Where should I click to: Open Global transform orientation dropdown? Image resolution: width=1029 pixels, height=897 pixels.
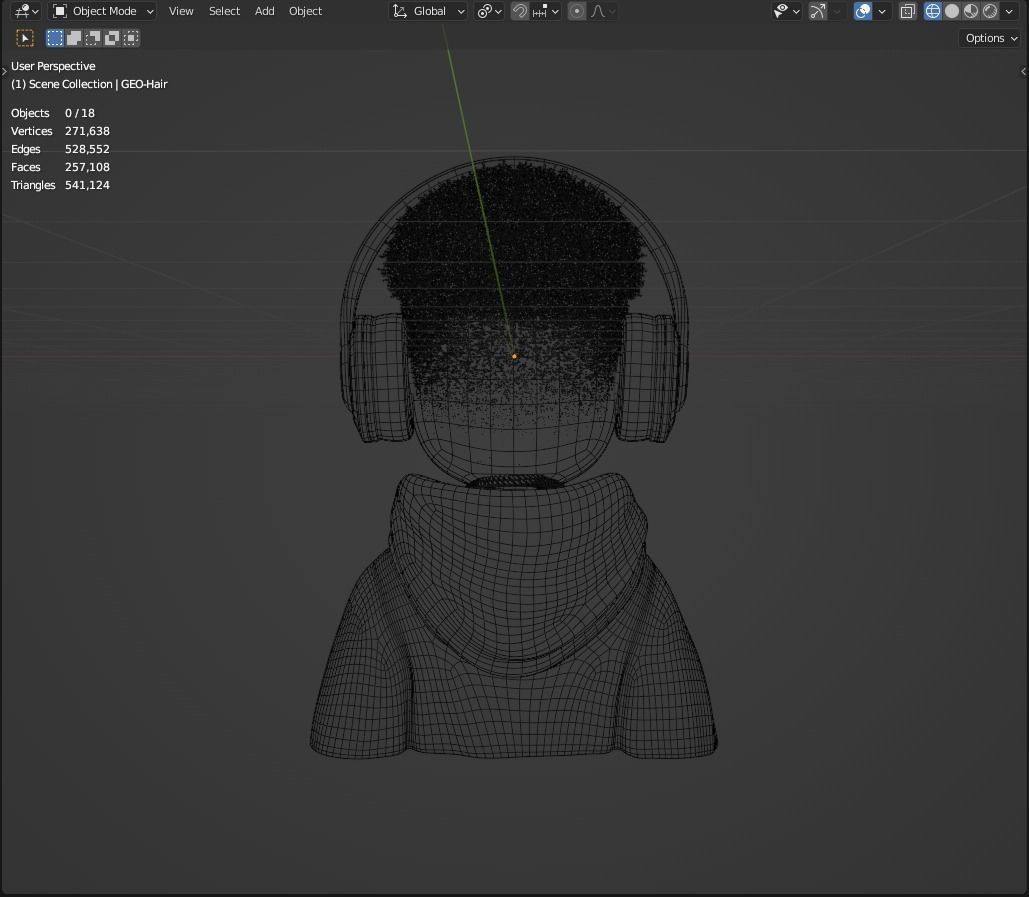[429, 11]
